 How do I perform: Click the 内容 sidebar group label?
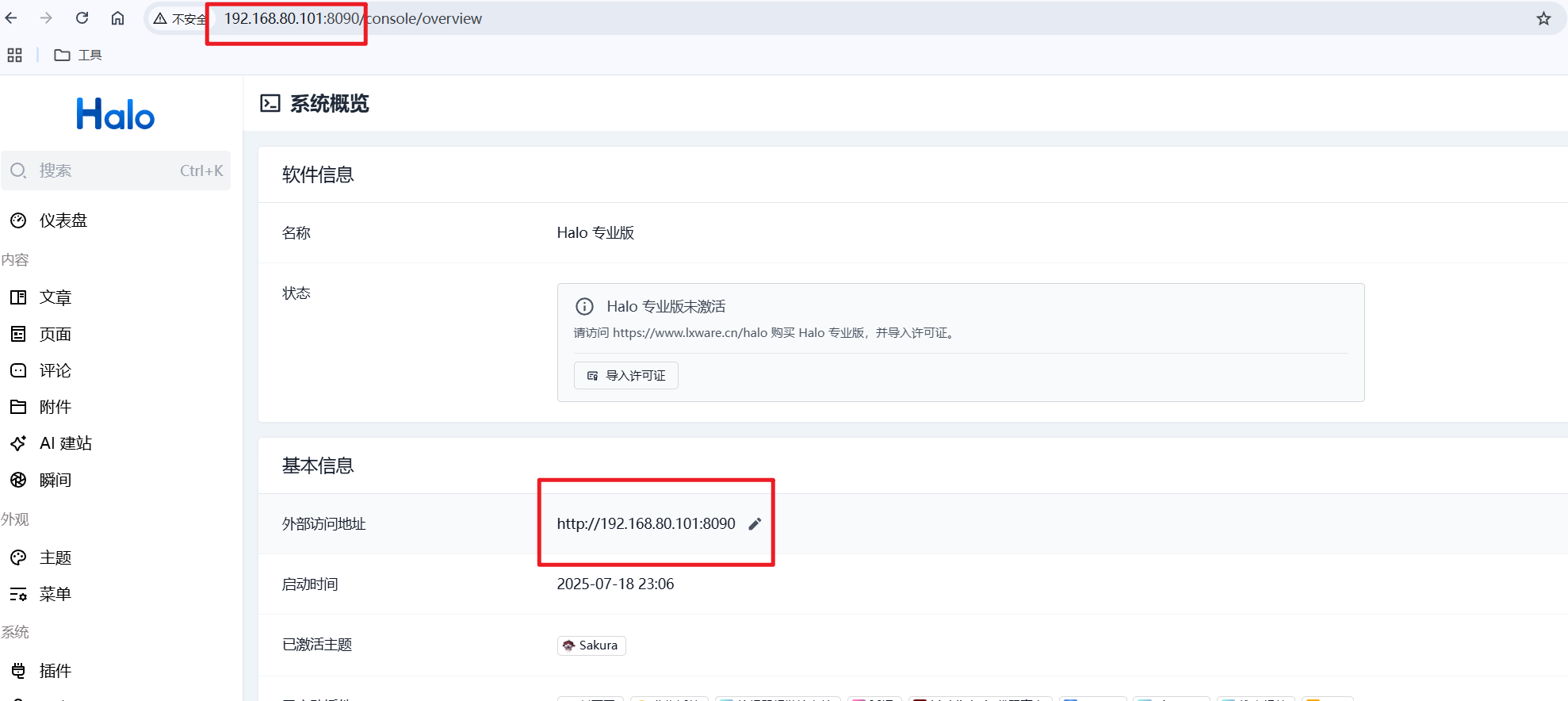15,259
